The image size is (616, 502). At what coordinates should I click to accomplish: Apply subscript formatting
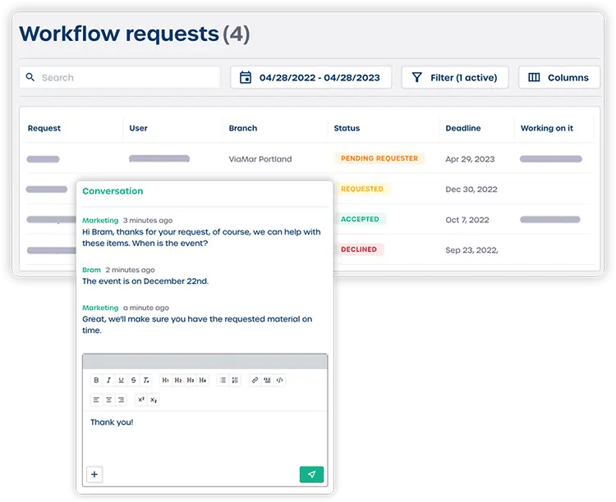(154, 399)
